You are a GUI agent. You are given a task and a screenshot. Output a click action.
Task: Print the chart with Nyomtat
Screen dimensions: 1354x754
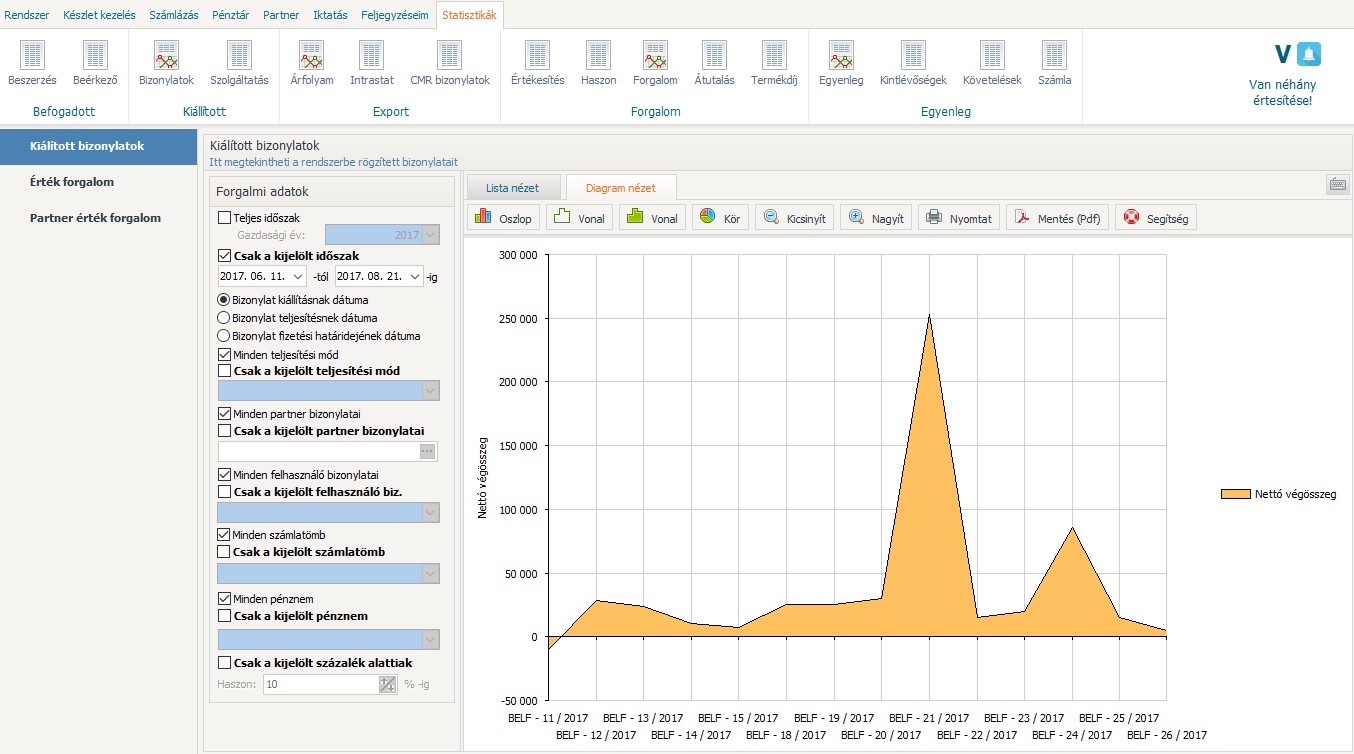pyautogui.click(x=959, y=217)
